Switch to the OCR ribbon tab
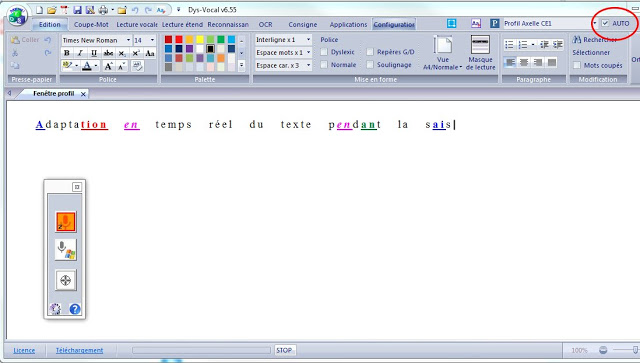 pos(266,24)
